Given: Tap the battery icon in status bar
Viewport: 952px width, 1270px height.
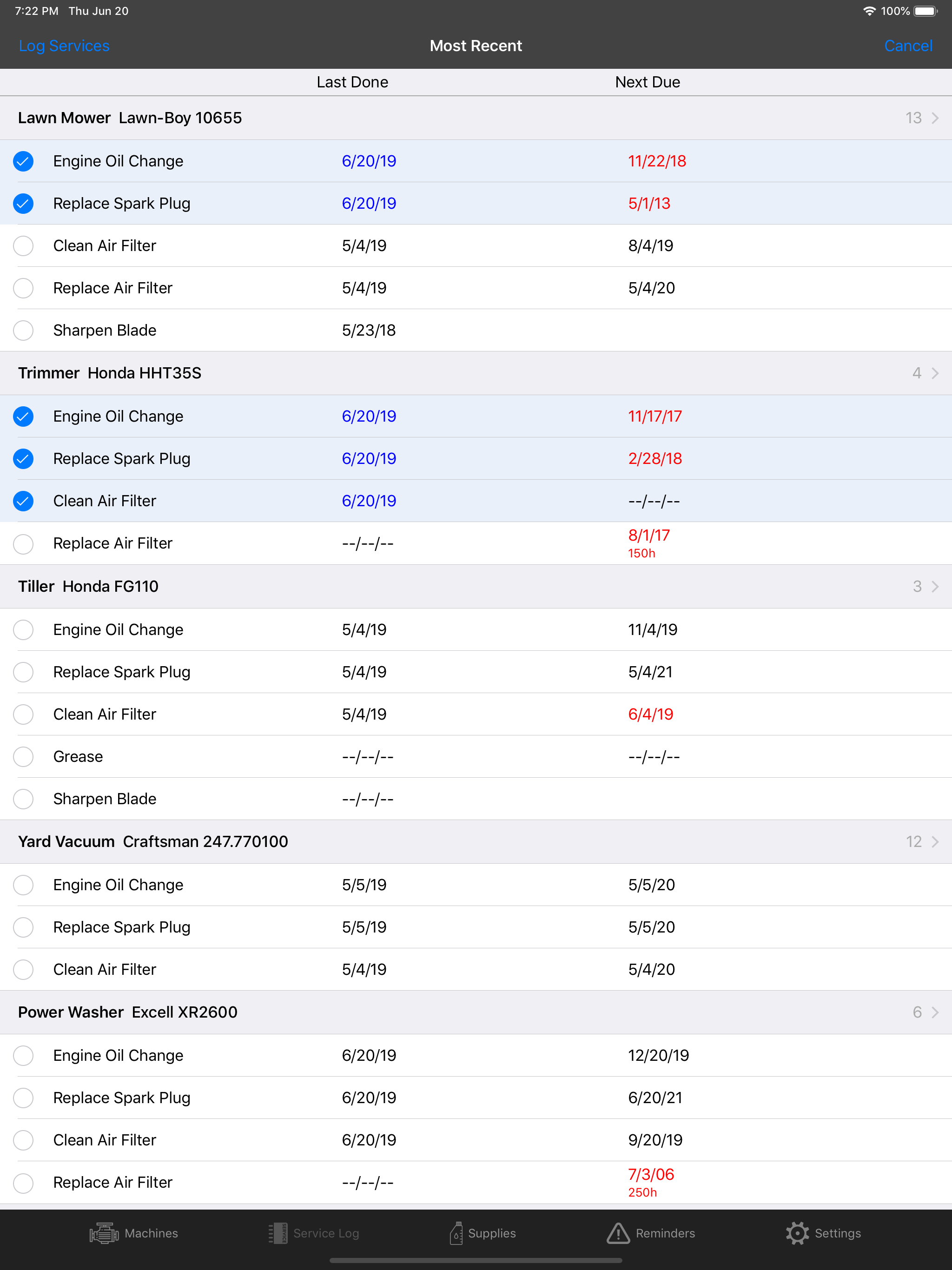Looking at the screenshot, I should [926, 11].
